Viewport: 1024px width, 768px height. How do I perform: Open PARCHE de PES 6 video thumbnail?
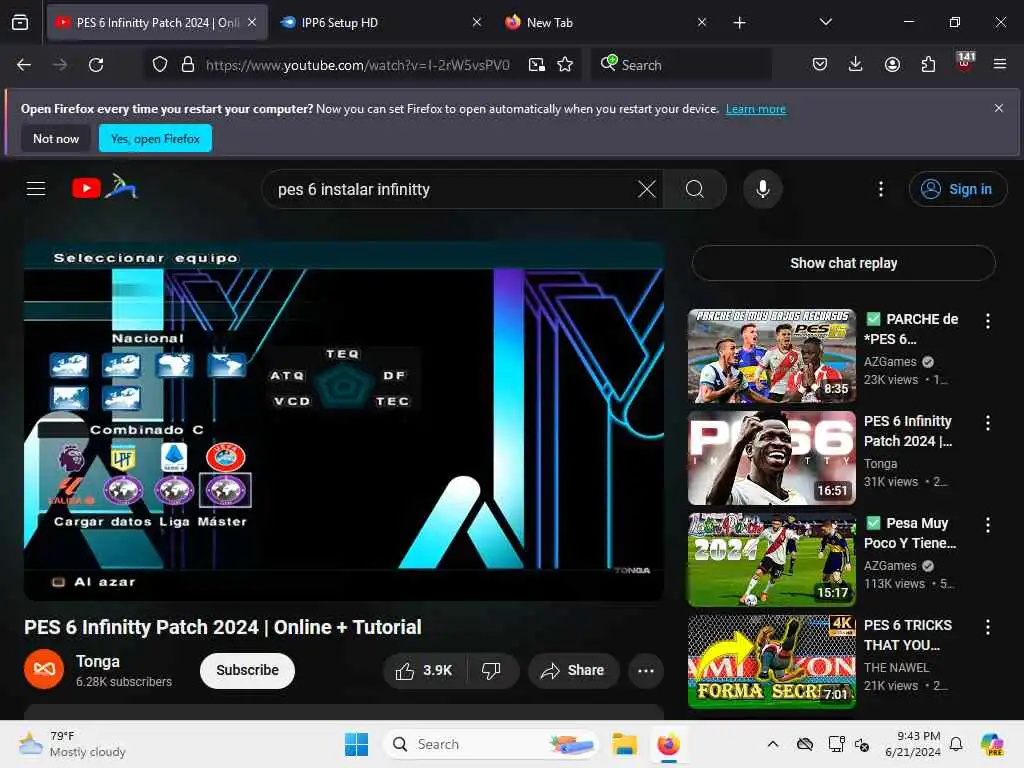coord(771,356)
